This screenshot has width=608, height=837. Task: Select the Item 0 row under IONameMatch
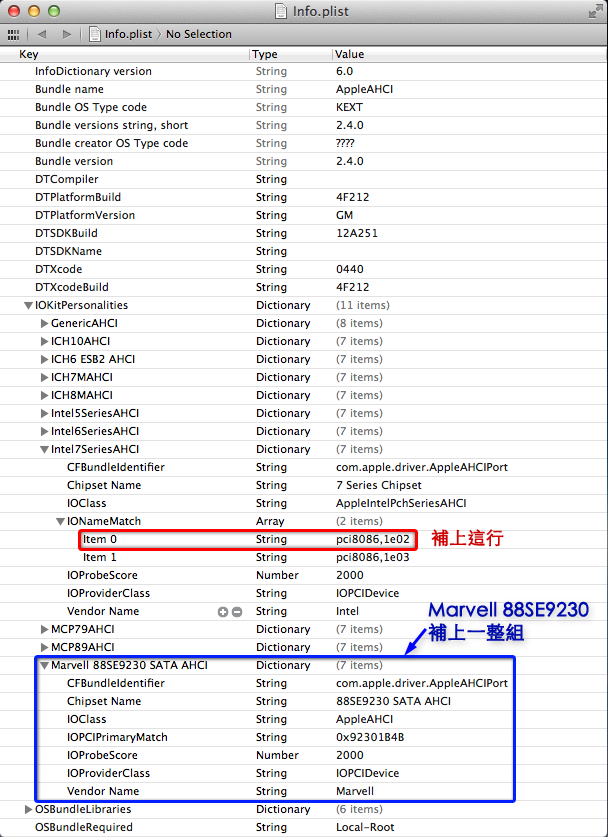tap(304, 540)
